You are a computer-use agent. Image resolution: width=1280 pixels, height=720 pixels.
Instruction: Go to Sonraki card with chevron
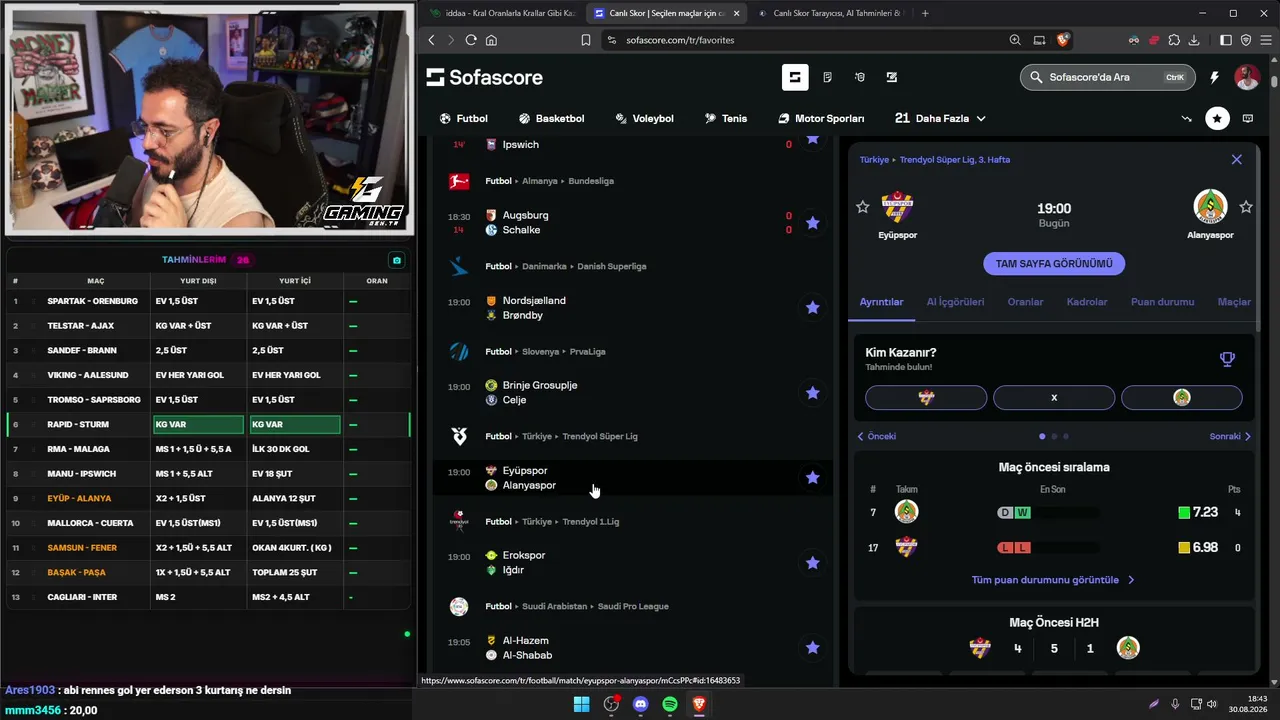point(1230,436)
